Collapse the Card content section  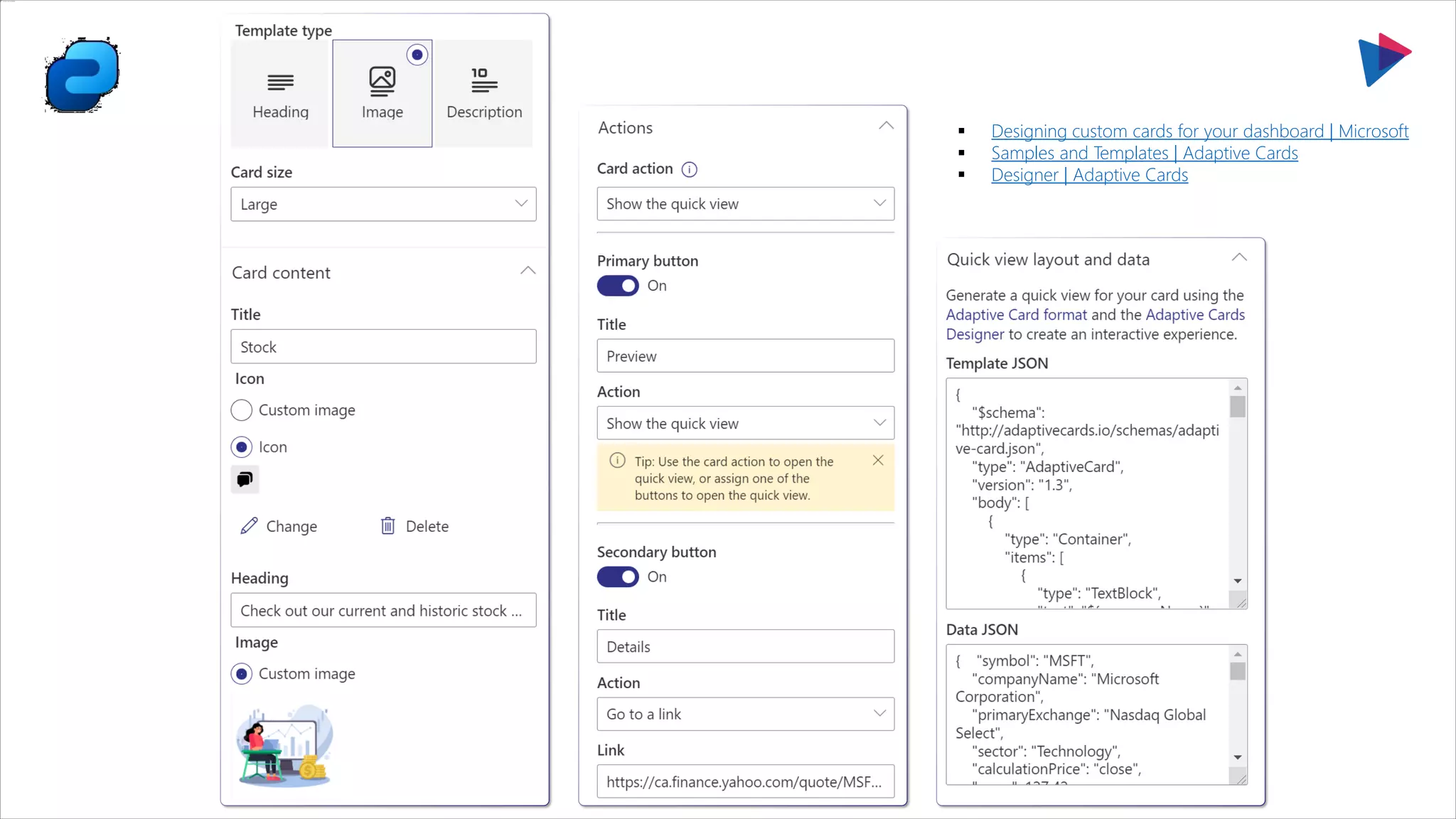click(x=528, y=271)
